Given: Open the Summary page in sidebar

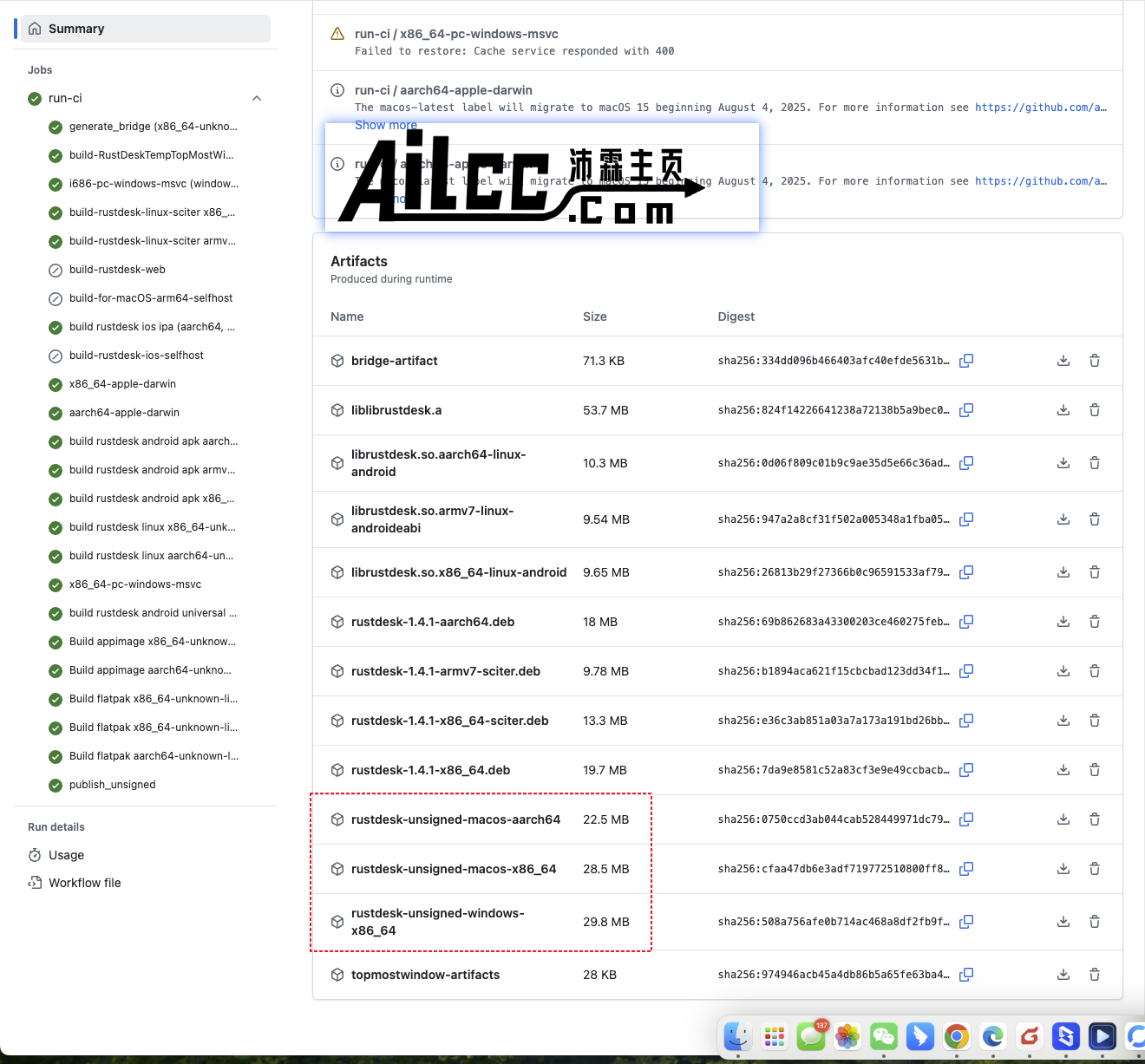Looking at the screenshot, I should click(144, 29).
